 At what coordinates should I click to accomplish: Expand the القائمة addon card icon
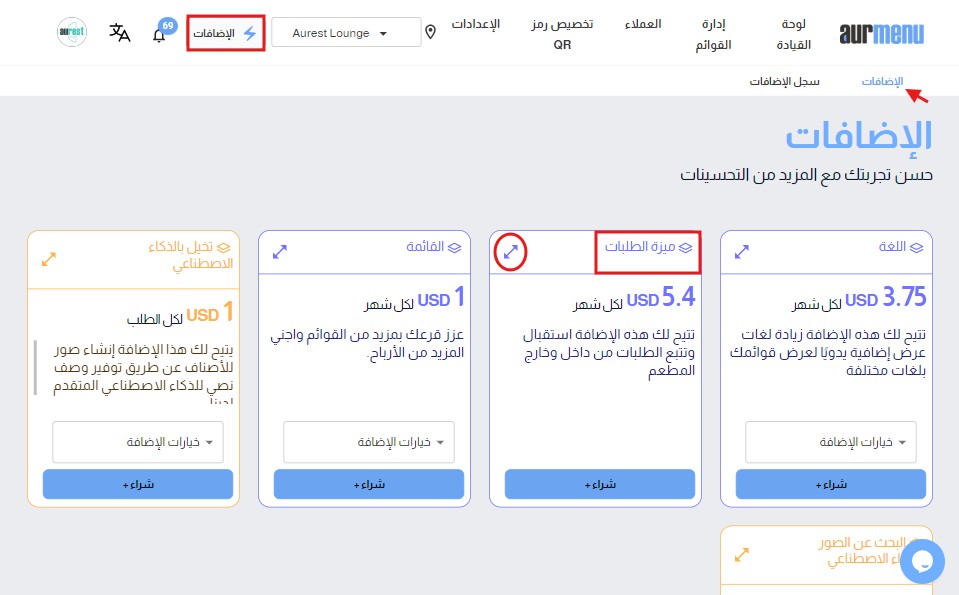click(x=280, y=254)
